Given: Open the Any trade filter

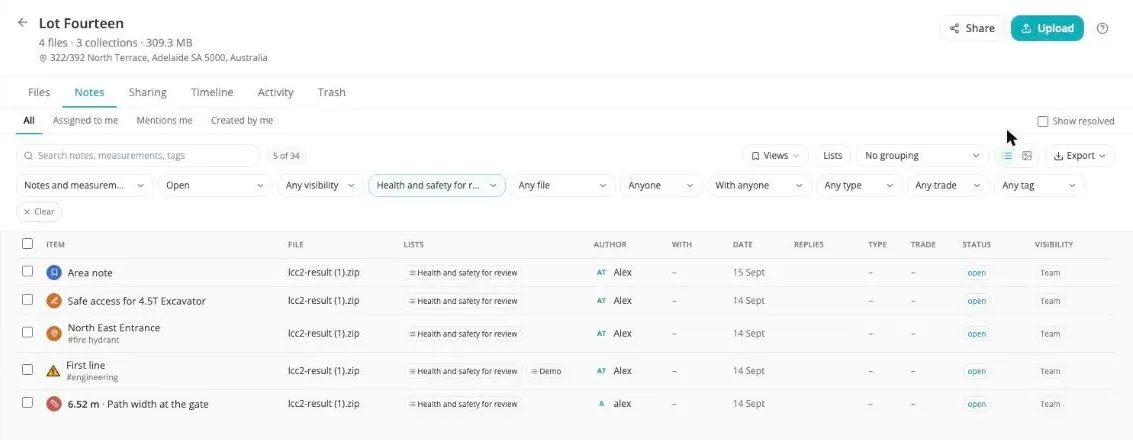Looking at the screenshot, I should (948, 186).
